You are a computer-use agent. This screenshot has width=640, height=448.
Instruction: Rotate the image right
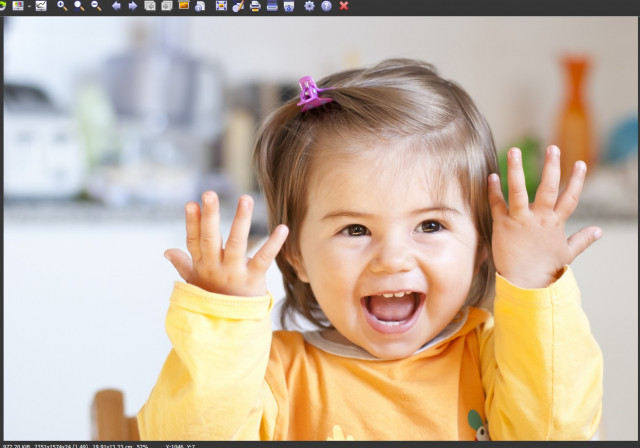coord(167,6)
